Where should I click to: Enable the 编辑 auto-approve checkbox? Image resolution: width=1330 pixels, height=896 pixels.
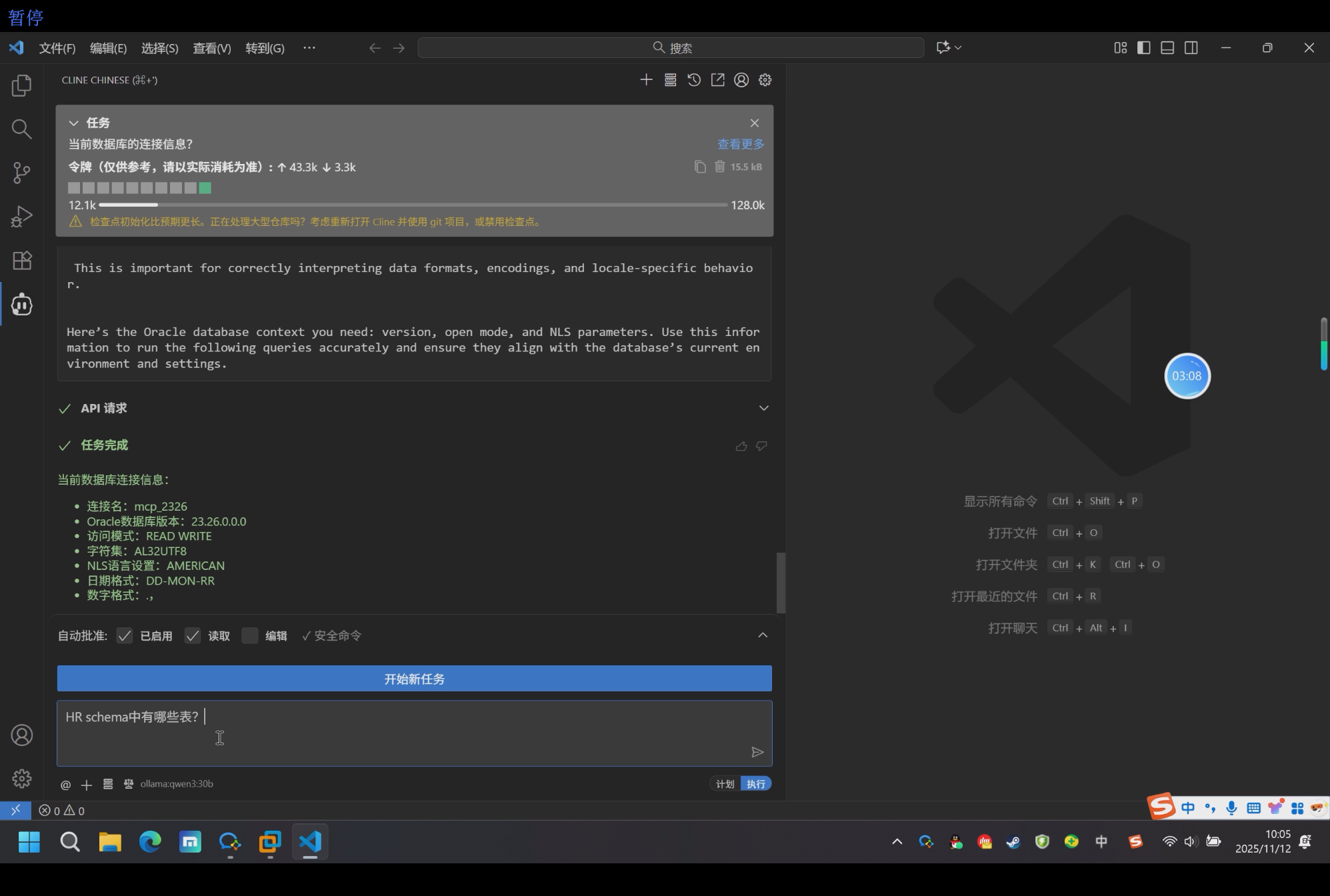click(x=249, y=636)
